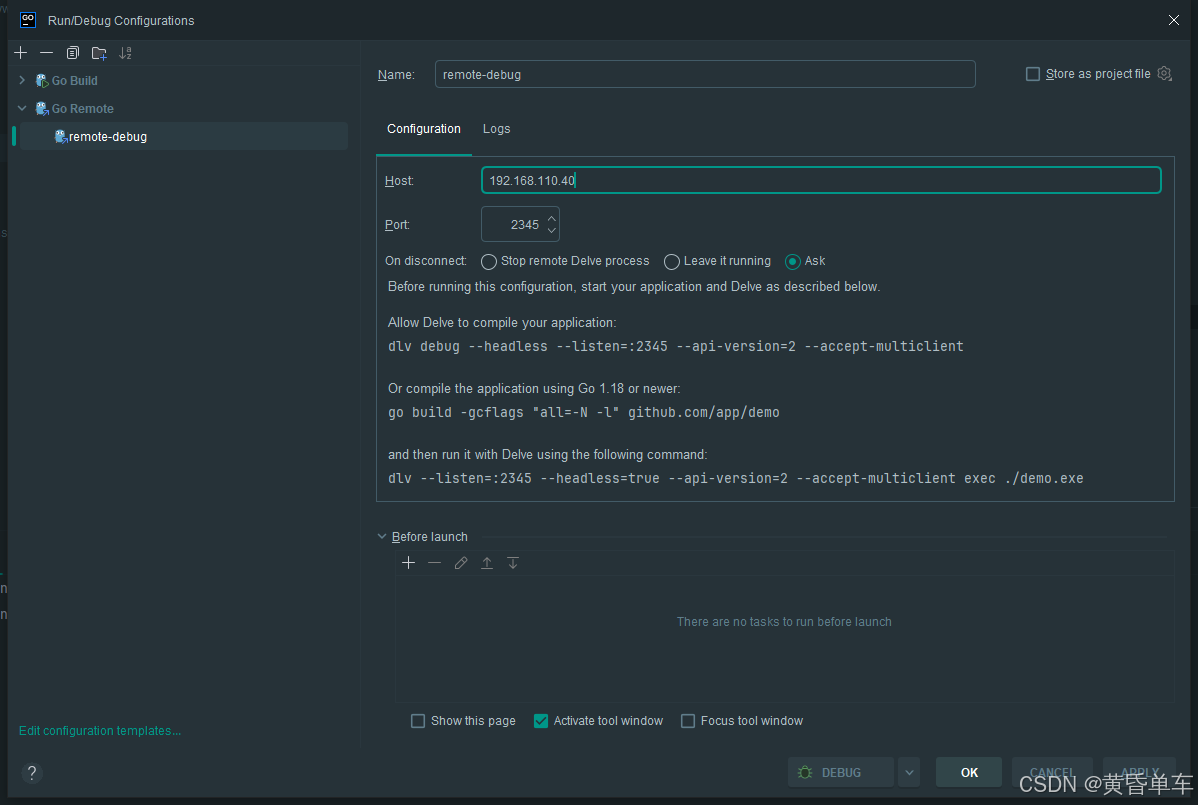Collapse the Go Remote tree node
Image resolution: width=1198 pixels, height=805 pixels.
22,109
